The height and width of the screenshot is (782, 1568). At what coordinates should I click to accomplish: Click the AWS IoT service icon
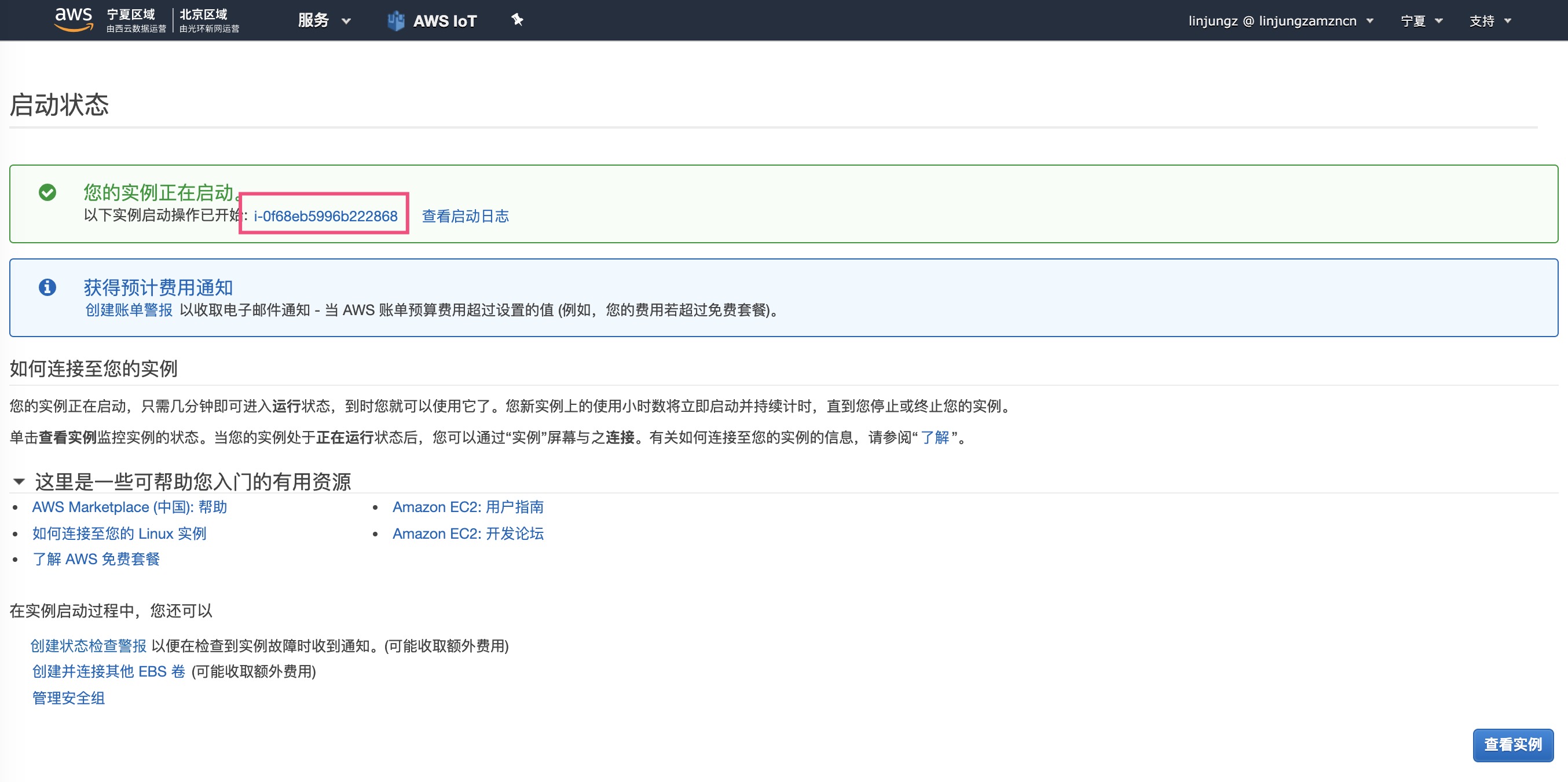[x=395, y=21]
